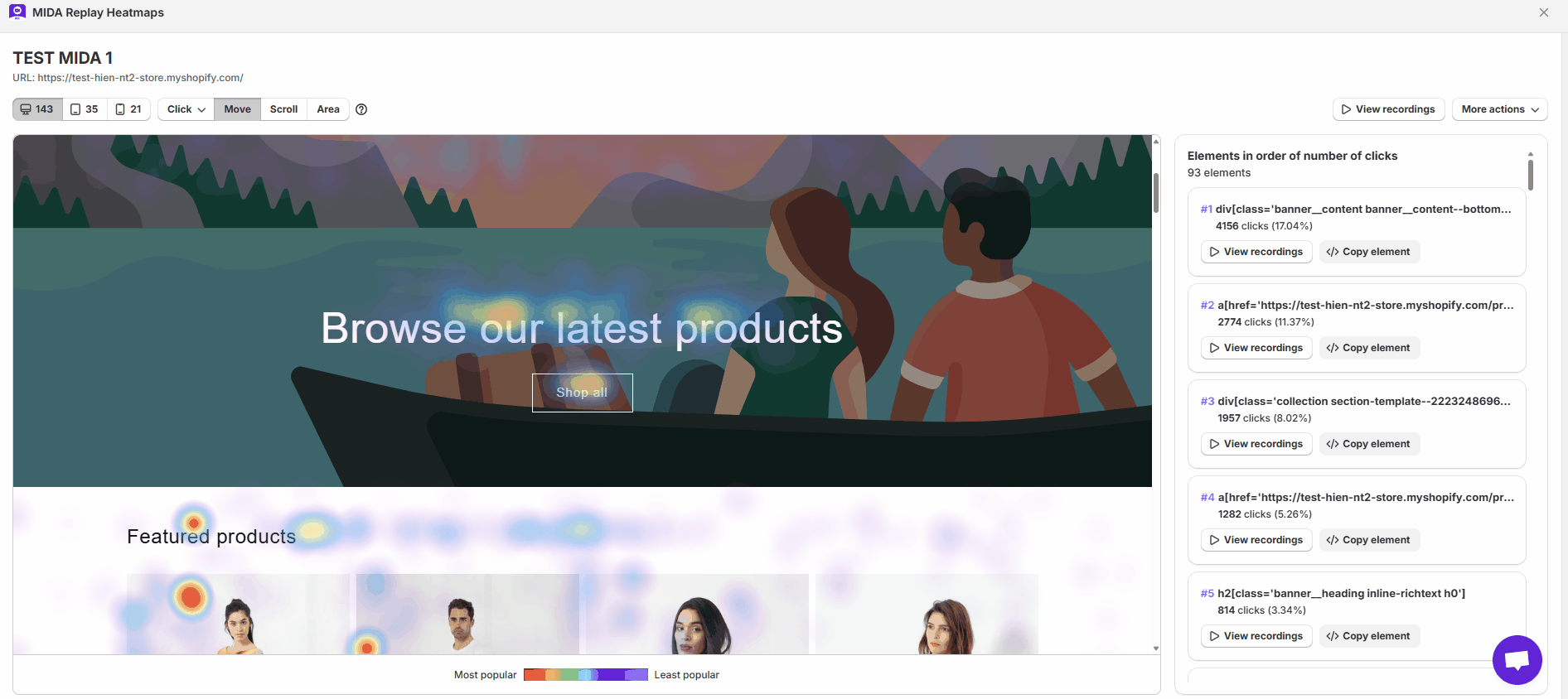Screen dimensions: 1568x699
Task: Copy element #2 selector
Action: pyautogui.click(x=1369, y=348)
